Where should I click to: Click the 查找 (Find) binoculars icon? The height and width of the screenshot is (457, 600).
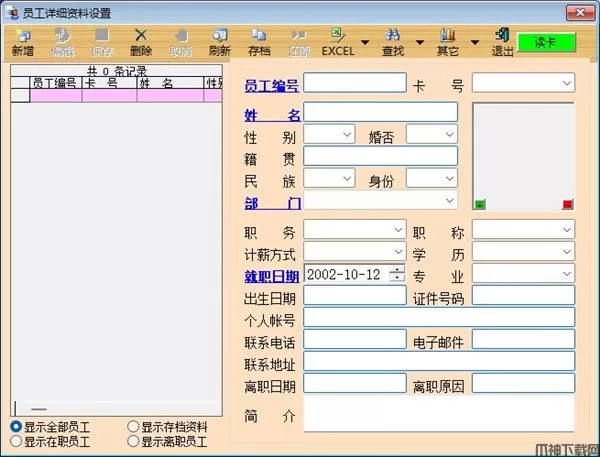[x=392, y=37]
